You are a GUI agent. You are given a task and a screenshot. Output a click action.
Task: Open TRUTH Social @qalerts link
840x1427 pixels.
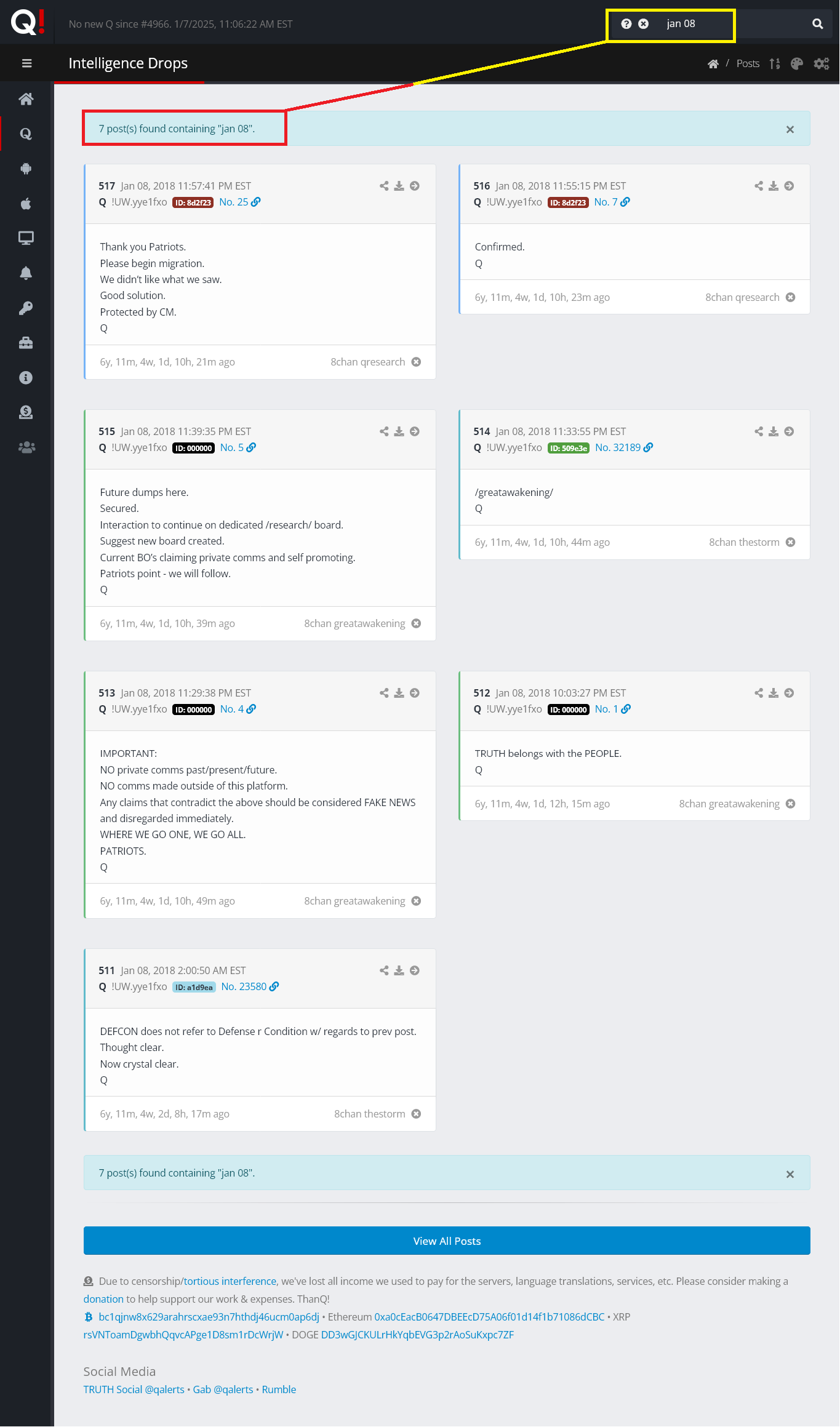[134, 1389]
